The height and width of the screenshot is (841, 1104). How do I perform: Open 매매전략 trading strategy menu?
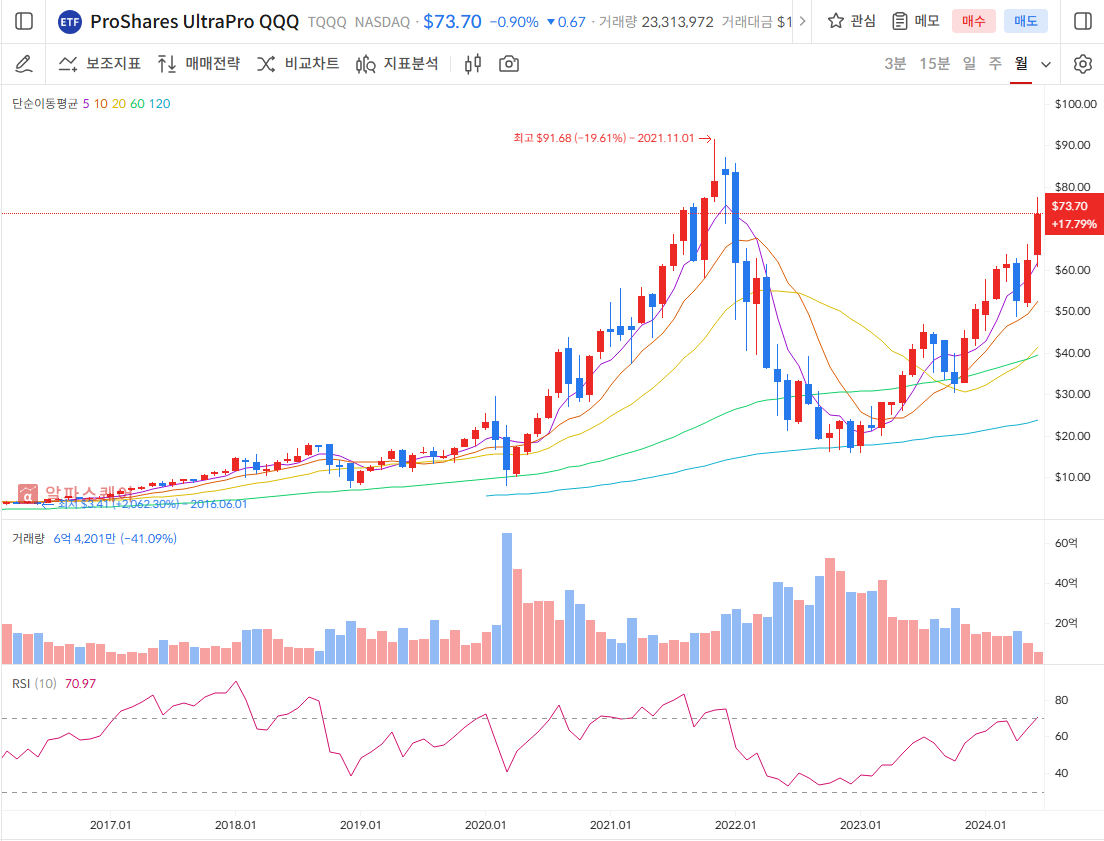199,64
